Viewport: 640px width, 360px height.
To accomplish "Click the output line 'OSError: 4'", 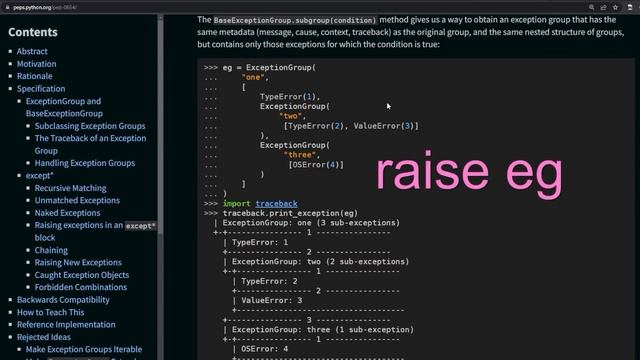I will [264, 349].
